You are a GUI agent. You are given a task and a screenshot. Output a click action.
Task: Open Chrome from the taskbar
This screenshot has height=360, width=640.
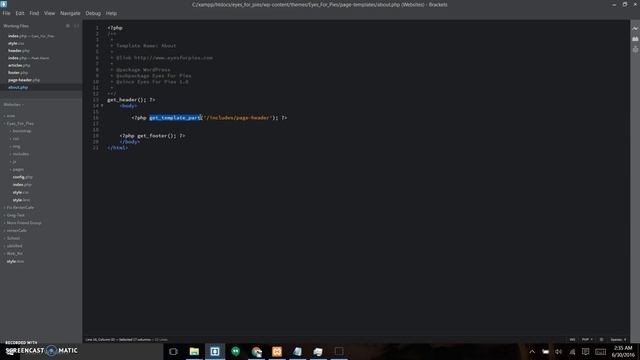[x=256, y=351]
